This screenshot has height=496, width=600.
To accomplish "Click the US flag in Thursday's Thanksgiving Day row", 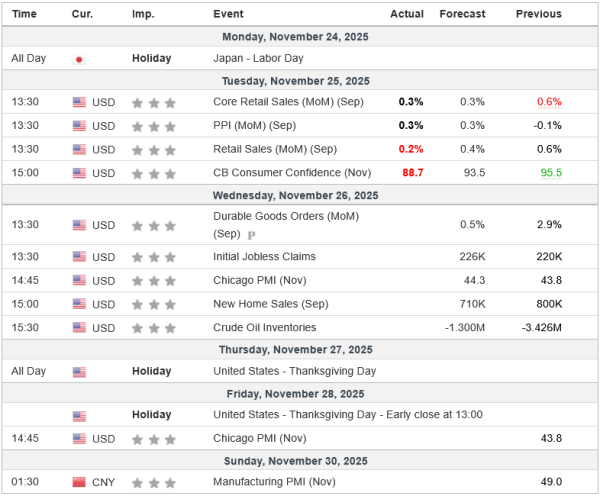I will (79, 372).
